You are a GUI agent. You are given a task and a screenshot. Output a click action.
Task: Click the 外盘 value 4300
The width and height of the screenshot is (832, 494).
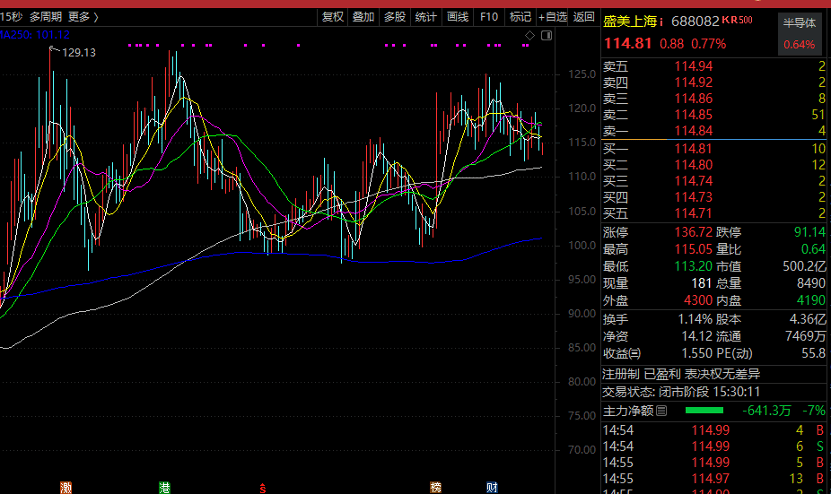698,300
